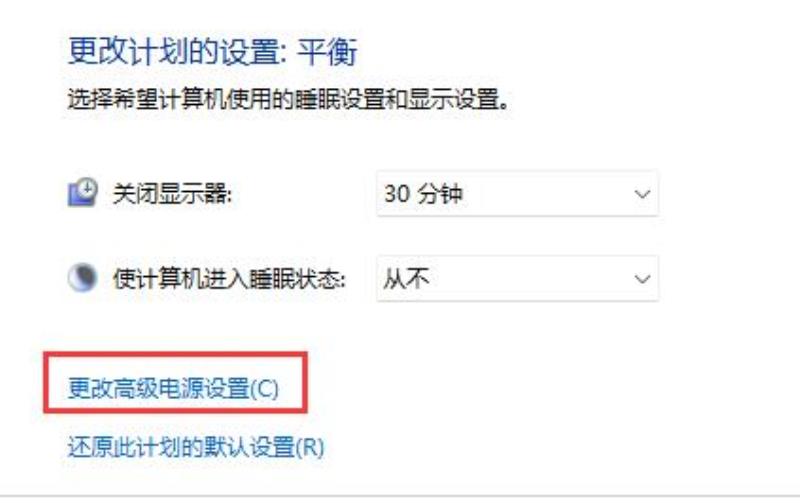This screenshot has height=503, width=800.
Task: Open 更改高级电源设置(C) link
Action: (x=173, y=388)
